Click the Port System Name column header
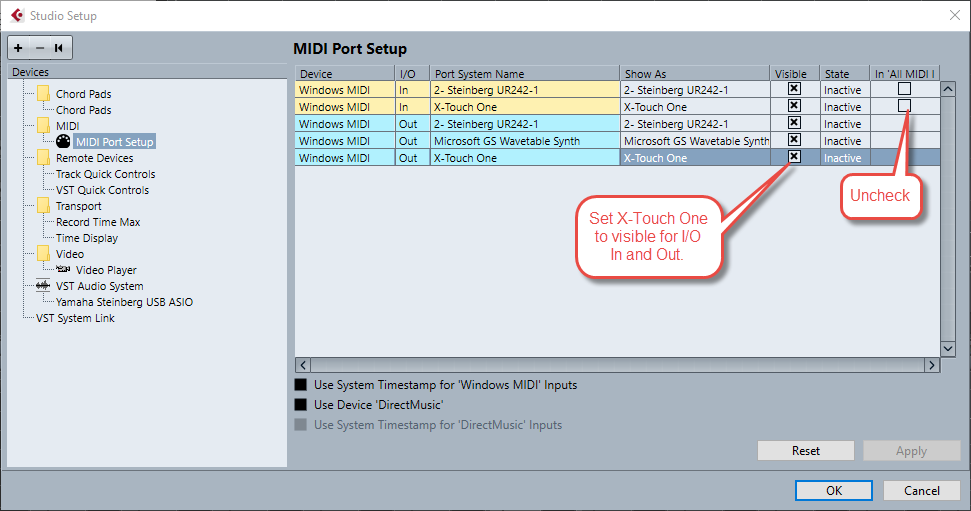The width and height of the screenshot is (971, 511). coord(525,73)
